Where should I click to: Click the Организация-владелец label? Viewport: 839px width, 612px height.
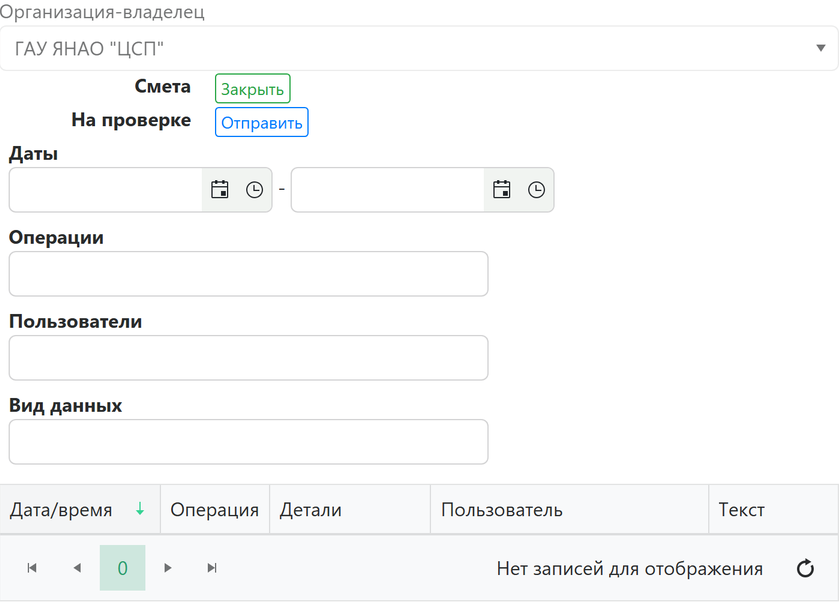coord(102,12)
